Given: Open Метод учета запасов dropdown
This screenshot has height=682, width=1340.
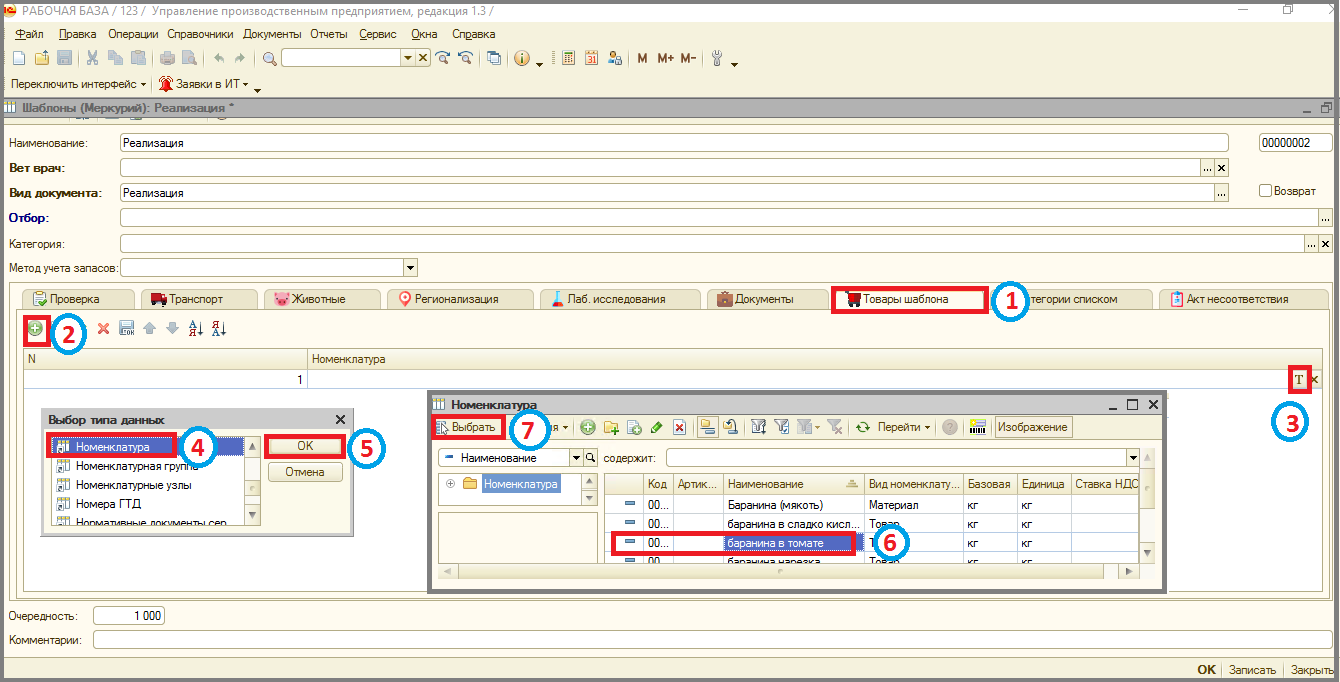Looking at the screenshot, I should click(x=410, y=268).
